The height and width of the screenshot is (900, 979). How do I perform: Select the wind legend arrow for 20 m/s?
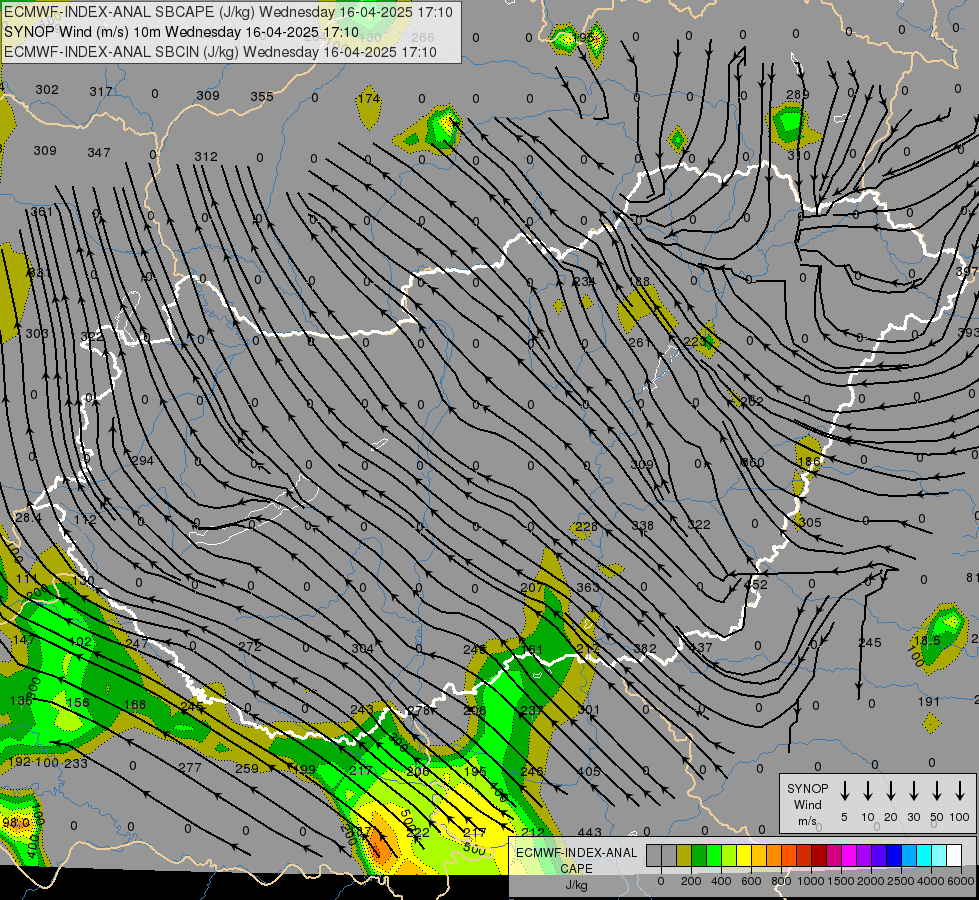(x=891, y=791)
